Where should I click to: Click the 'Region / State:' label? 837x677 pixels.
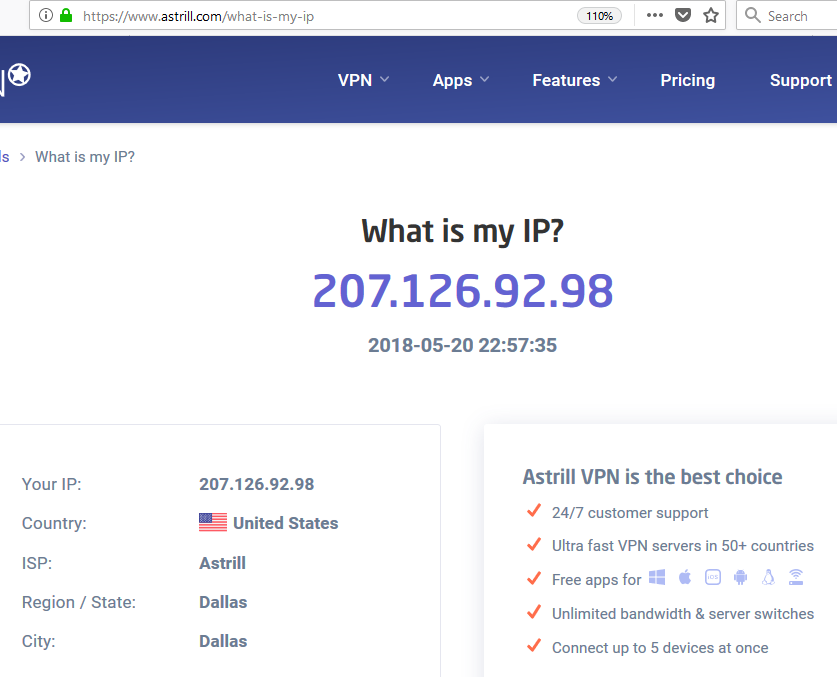pyautogui.click(x=79, y=602)
